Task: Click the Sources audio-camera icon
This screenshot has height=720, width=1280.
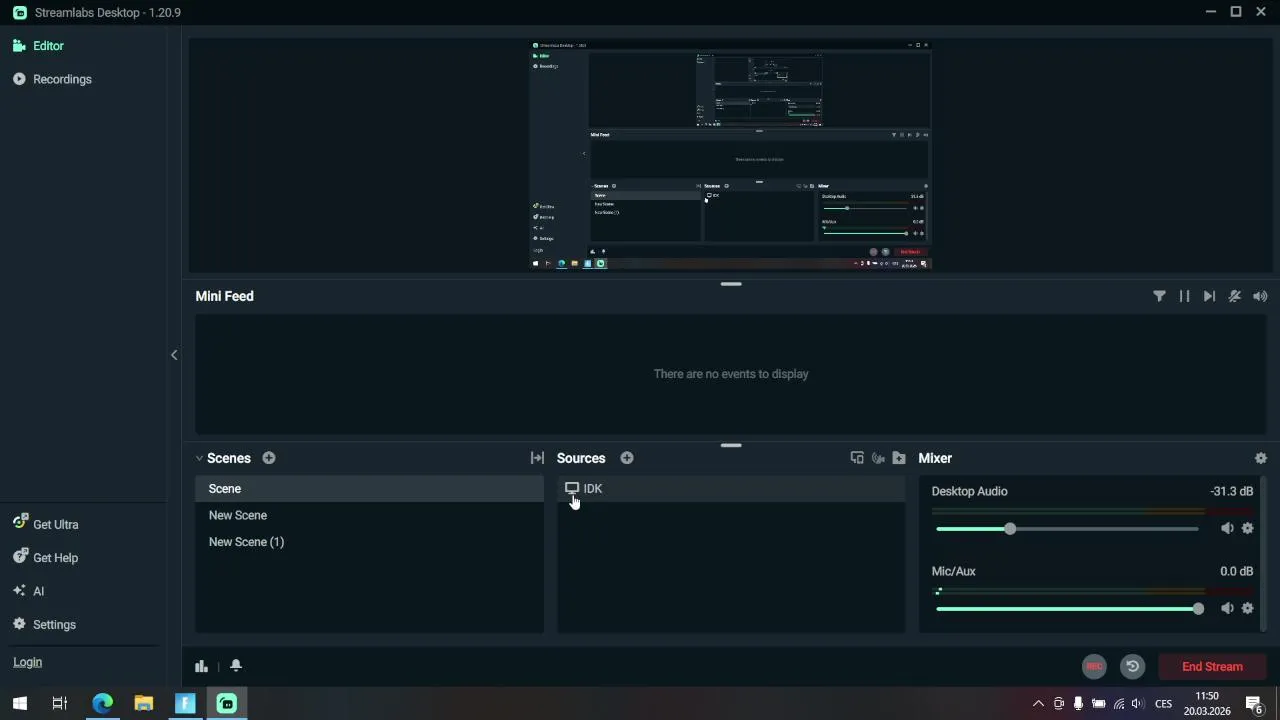Action: pyautogui.click(x=878, y=458)
